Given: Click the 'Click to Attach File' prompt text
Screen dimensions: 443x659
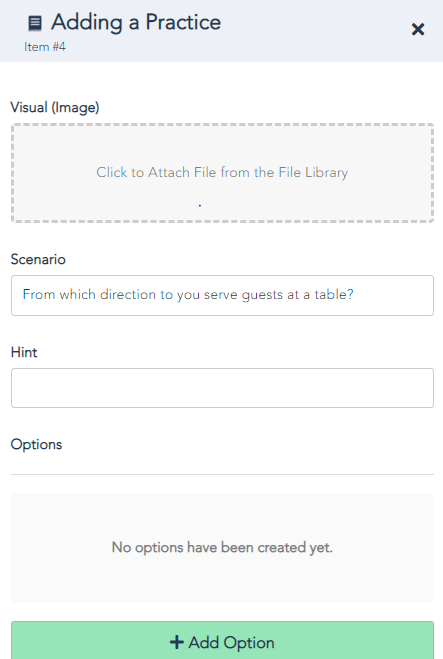Looking at the screenshot, I should click(222, 172).
